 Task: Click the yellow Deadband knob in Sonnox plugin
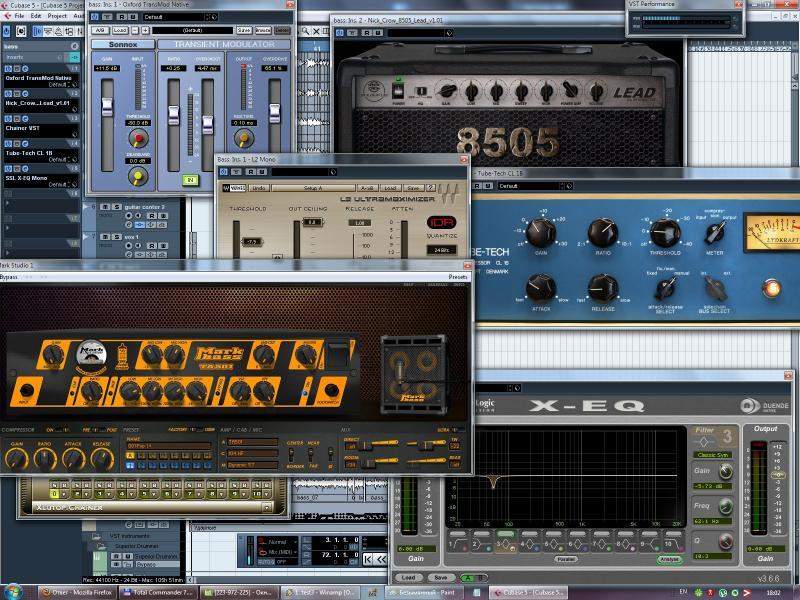(138, 177)
